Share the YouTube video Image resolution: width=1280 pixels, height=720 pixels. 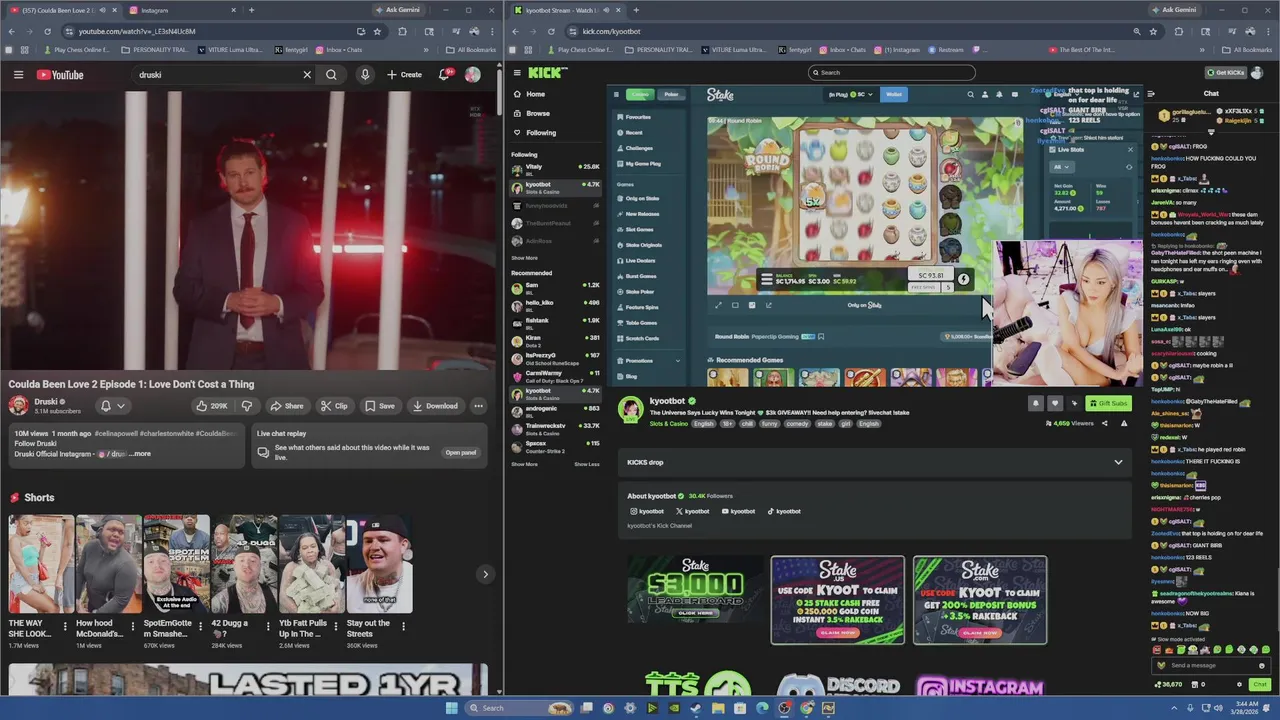pos(286,406)
